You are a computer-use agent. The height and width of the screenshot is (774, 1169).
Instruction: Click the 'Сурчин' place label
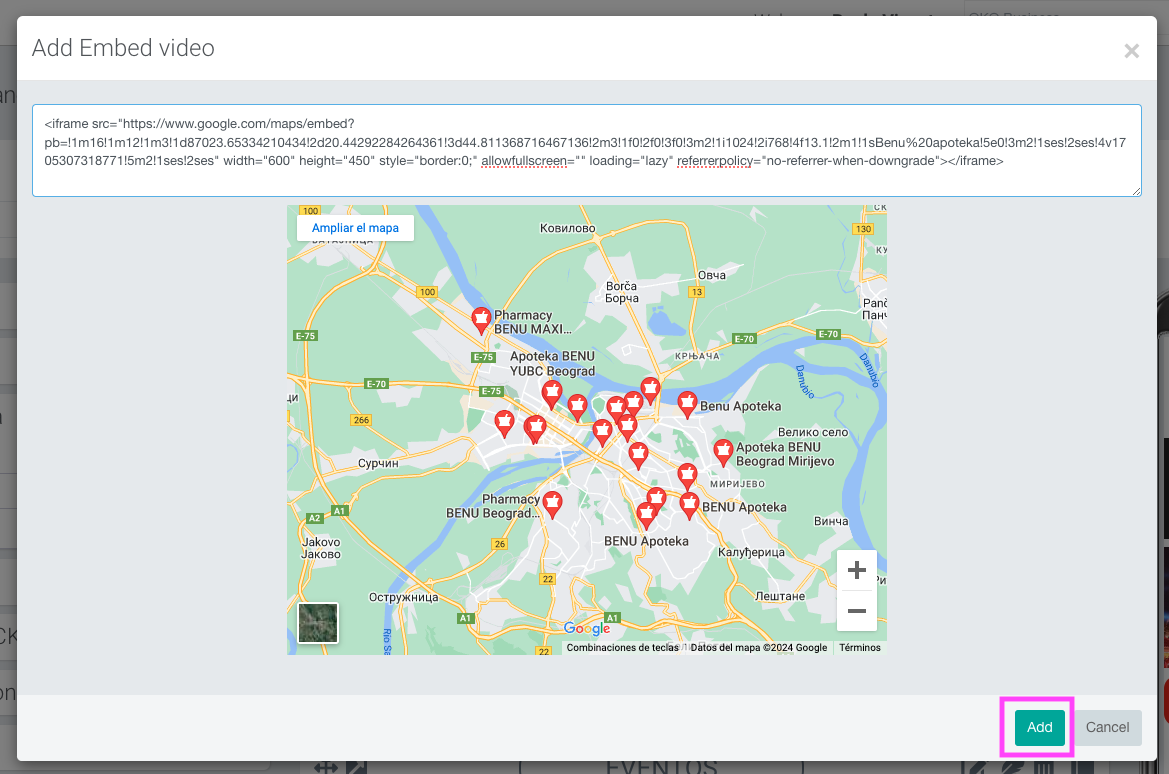coord(378,463)
